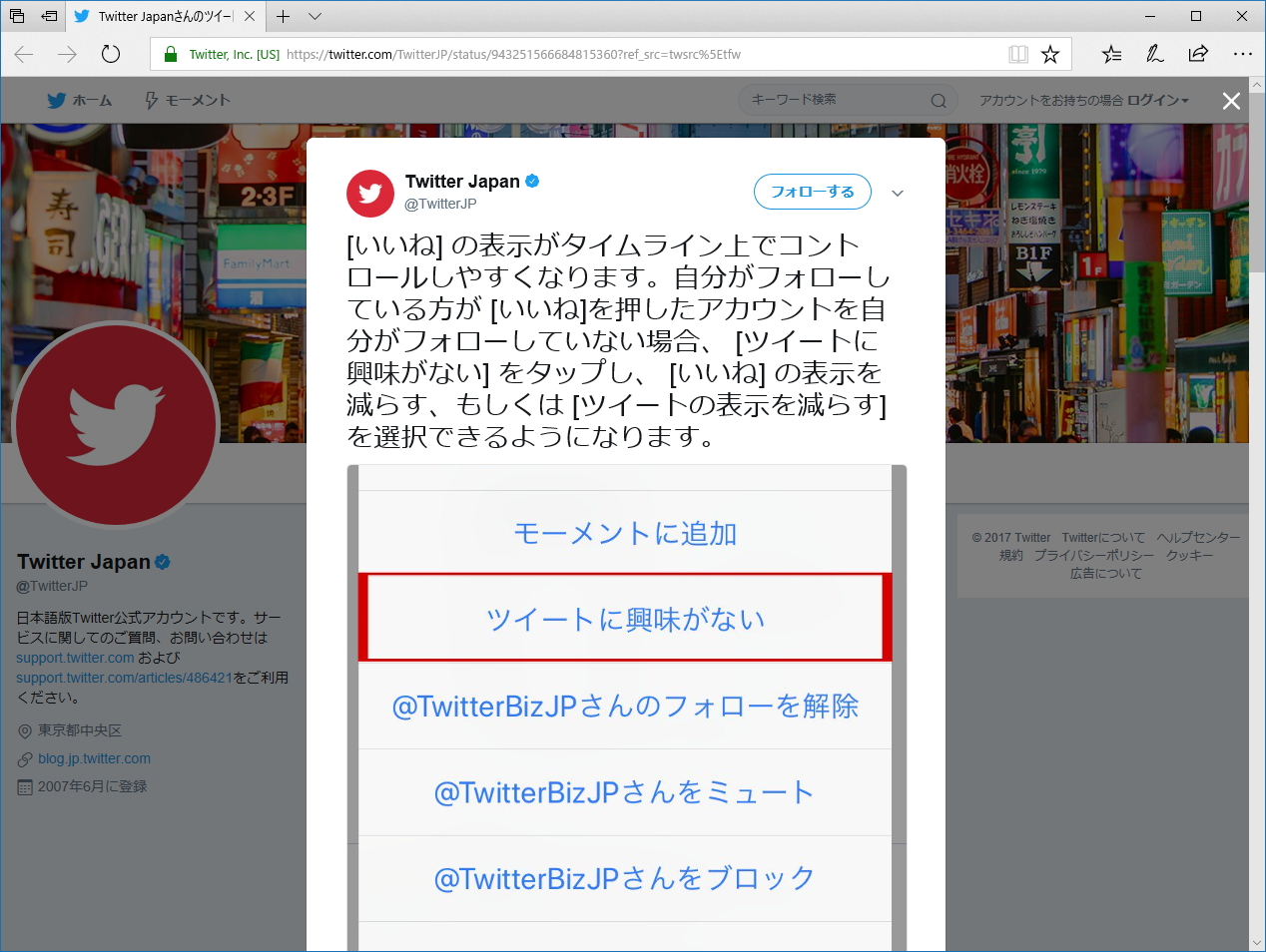
Task: Enable reading view in the address bar
Action: [1017, 53]
